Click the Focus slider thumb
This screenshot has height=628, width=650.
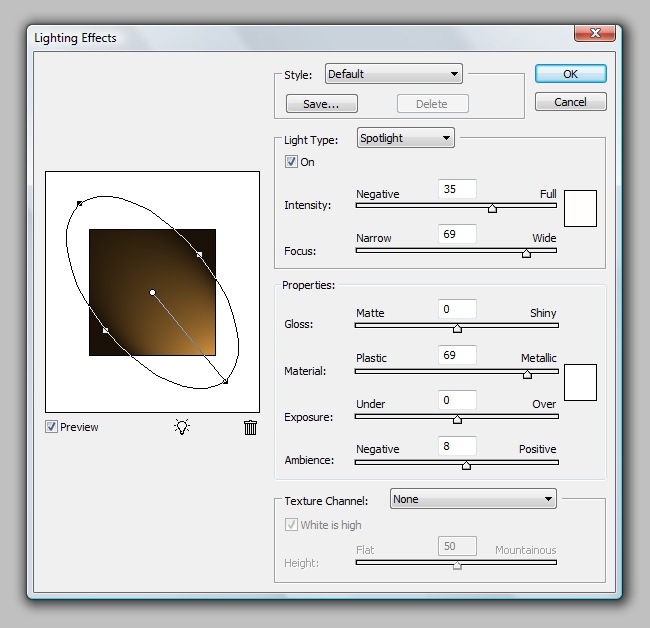pyautogui.click(x=526, y=253)
